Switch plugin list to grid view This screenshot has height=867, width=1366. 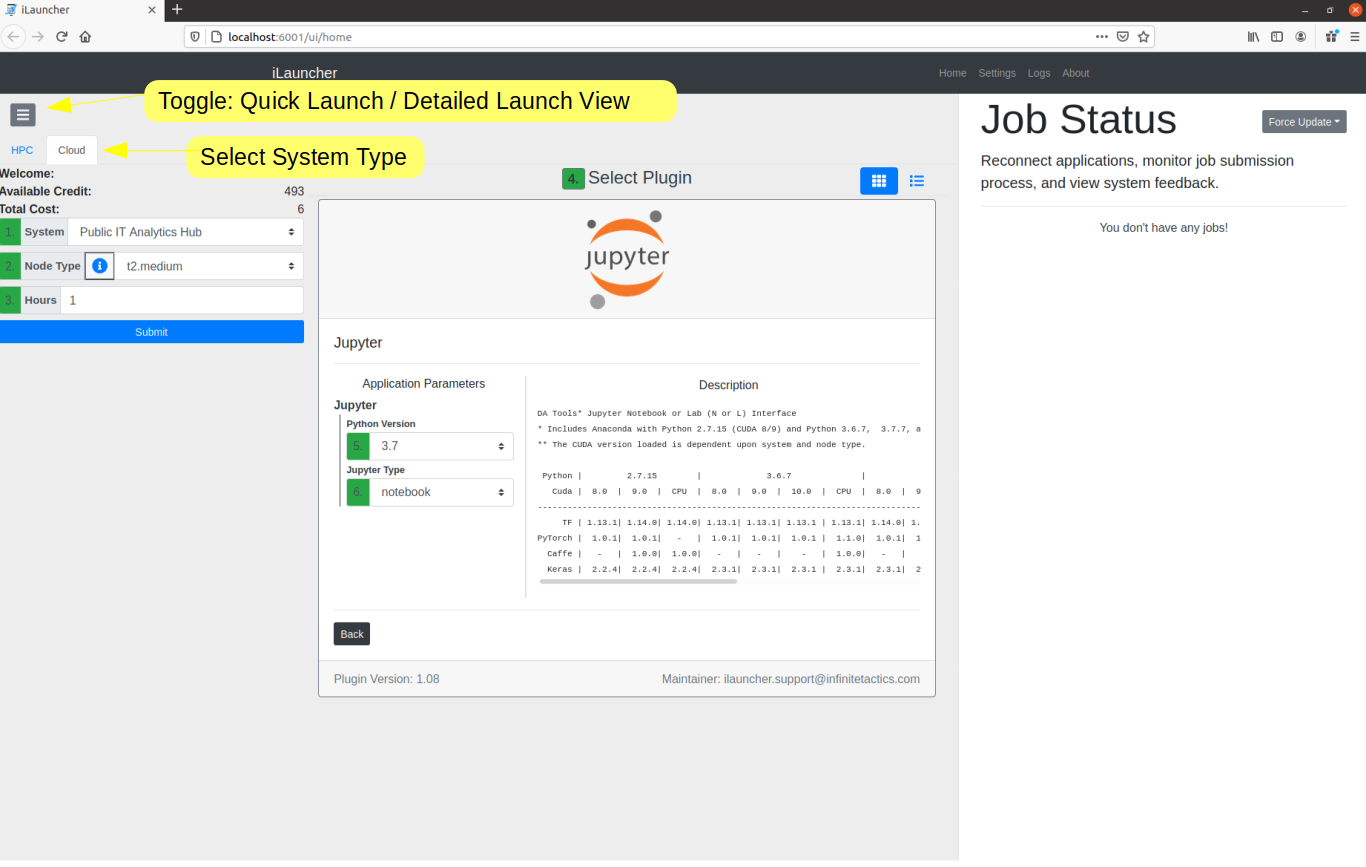[x=879, y=181]
